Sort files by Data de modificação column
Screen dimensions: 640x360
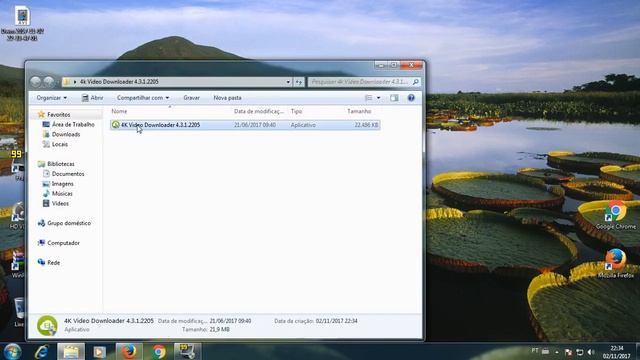click(259, 111)
